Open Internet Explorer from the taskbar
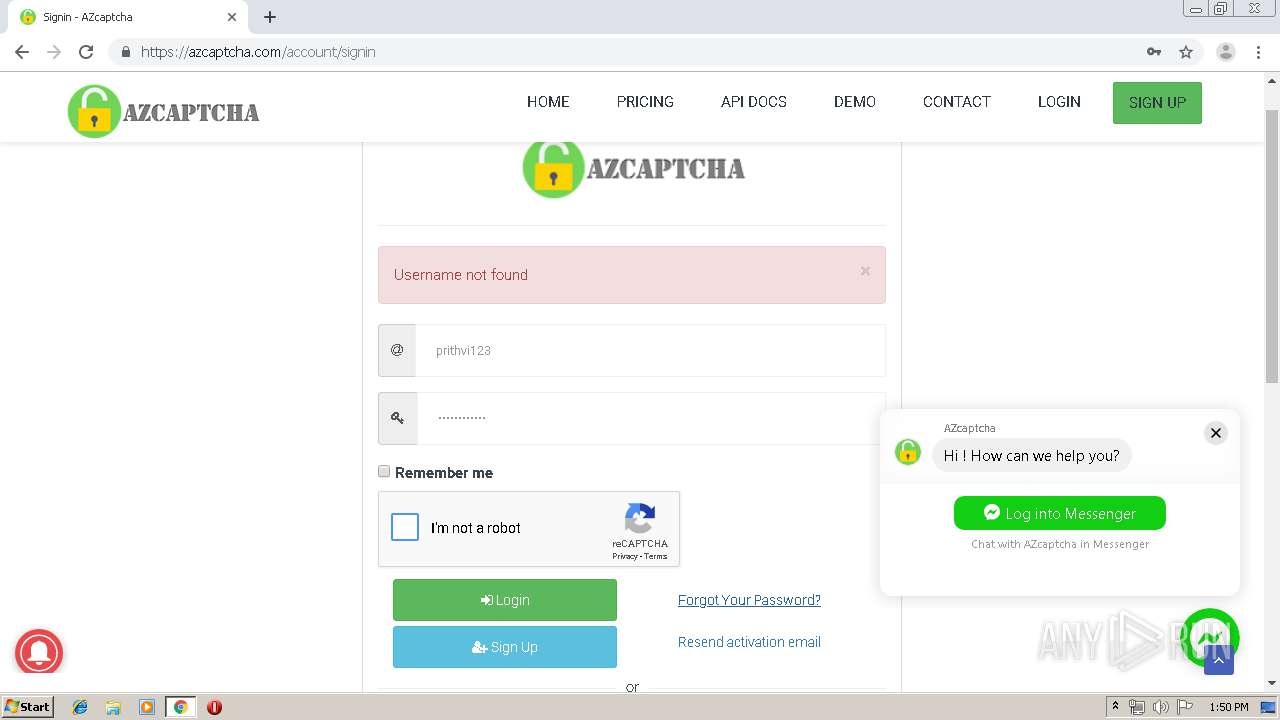The width and height of the screenshot is (1280, 720). pos(80,707)
